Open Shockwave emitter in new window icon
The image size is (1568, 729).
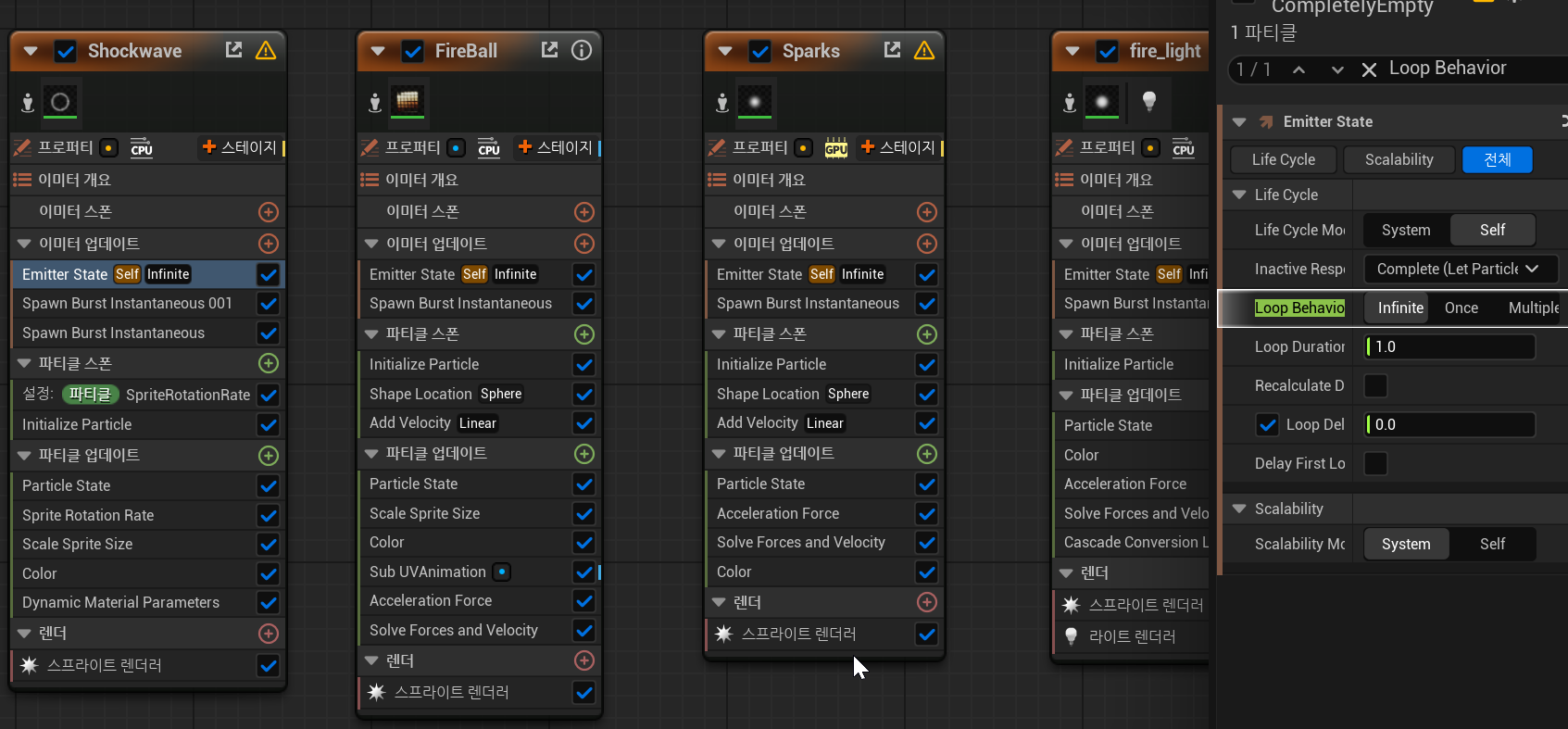coord(233,50)
